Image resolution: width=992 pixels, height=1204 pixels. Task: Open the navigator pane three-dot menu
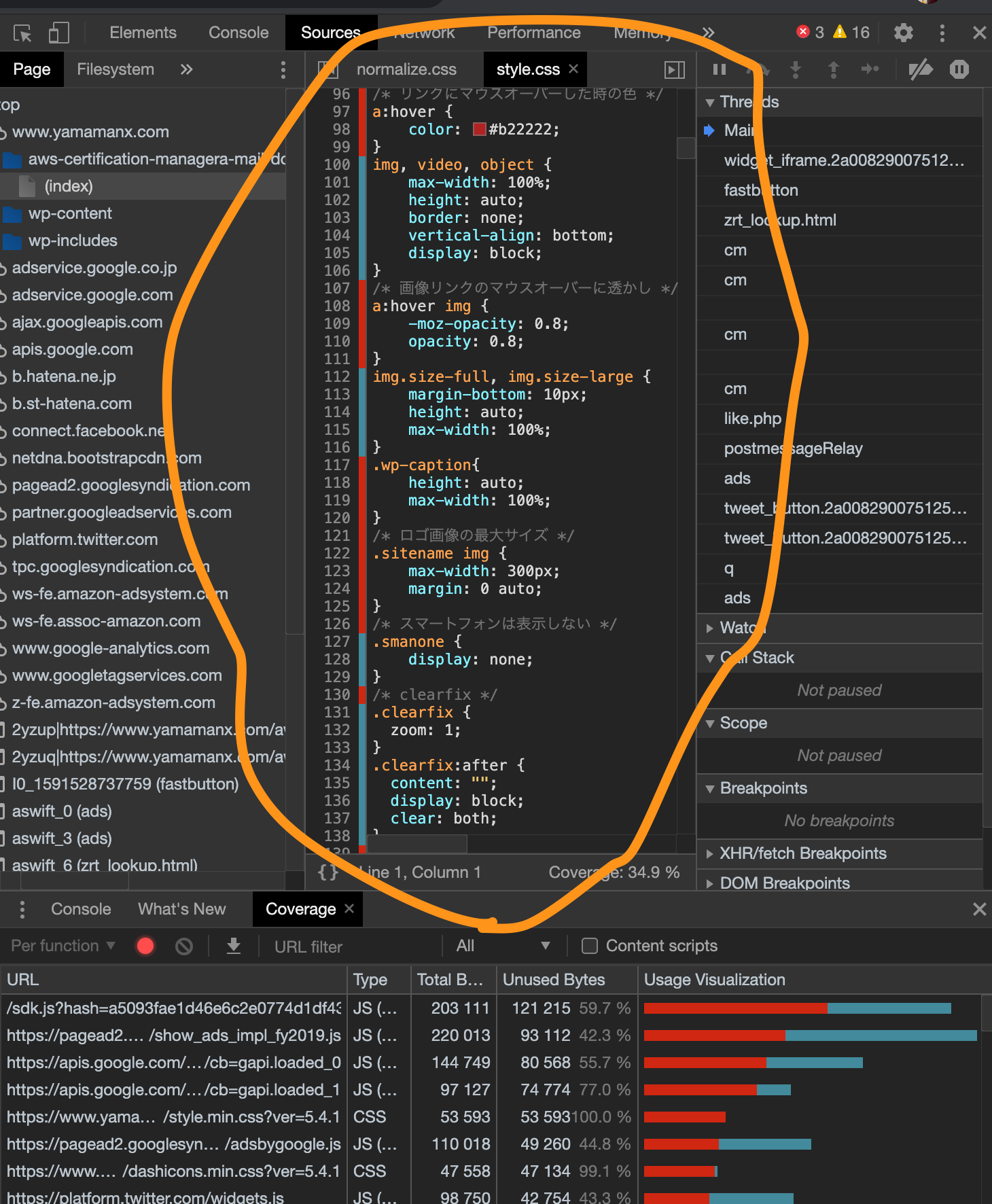click(283, 69)
